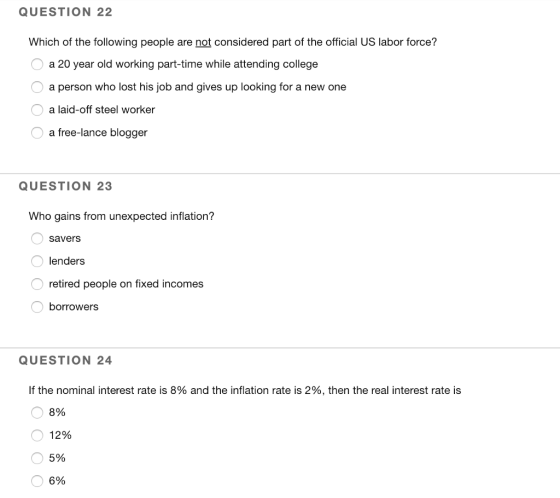
Task: Select the 5% radio button
Action: tap(37, 458)
